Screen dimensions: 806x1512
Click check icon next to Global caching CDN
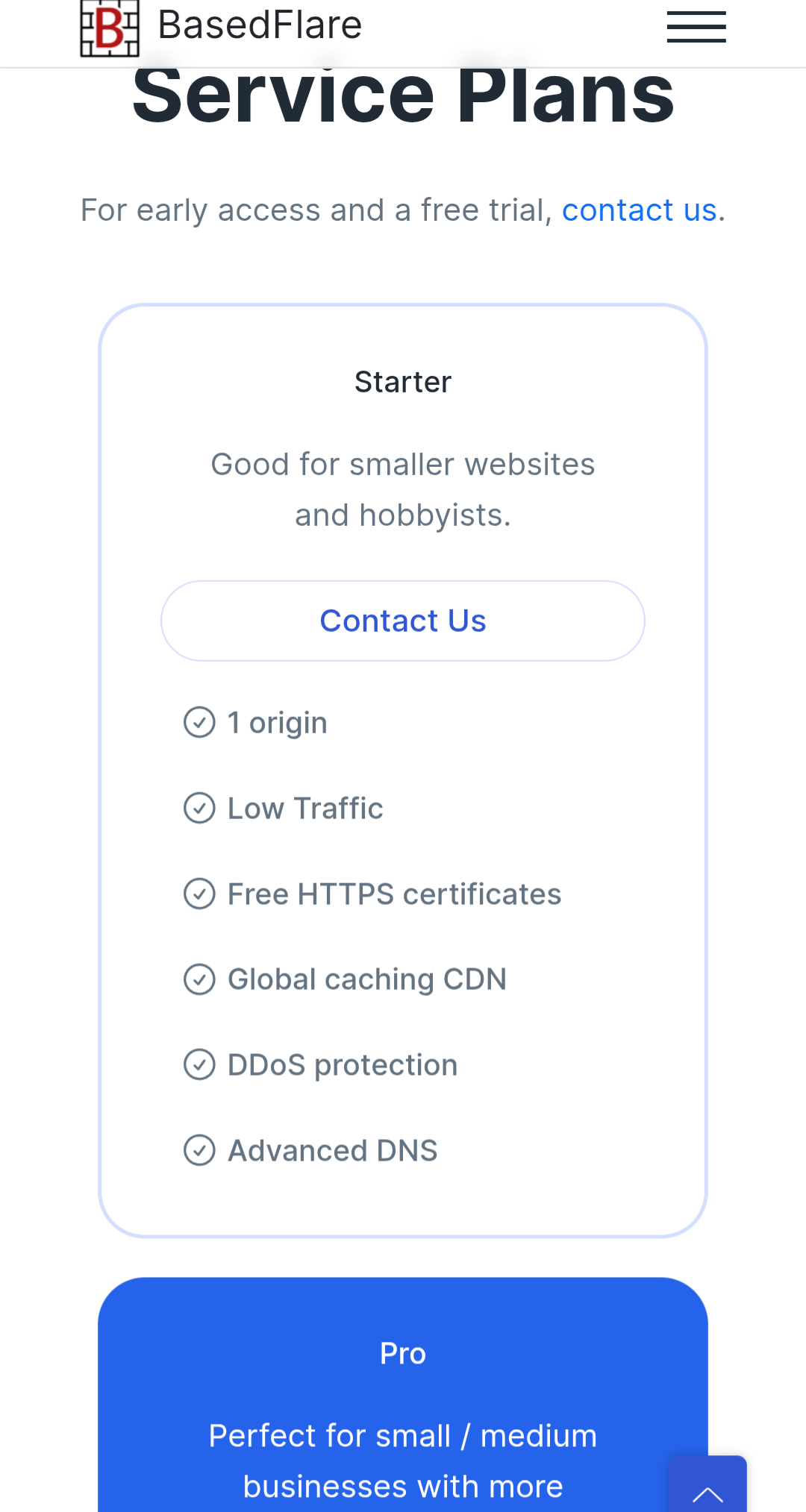(x=199, y=979)
